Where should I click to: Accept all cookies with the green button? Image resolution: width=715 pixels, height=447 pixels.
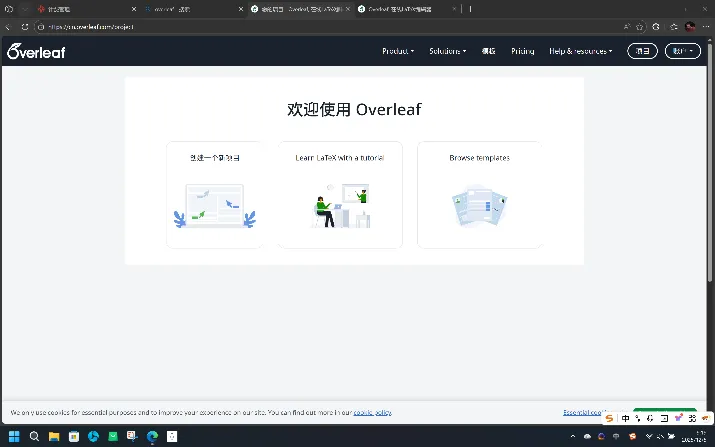coord(665,411)
